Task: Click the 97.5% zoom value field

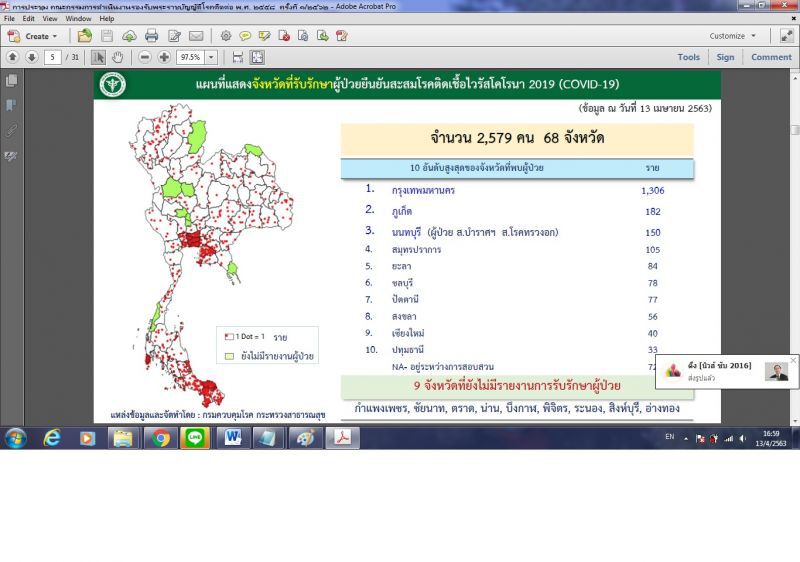Action: point(191,57)
